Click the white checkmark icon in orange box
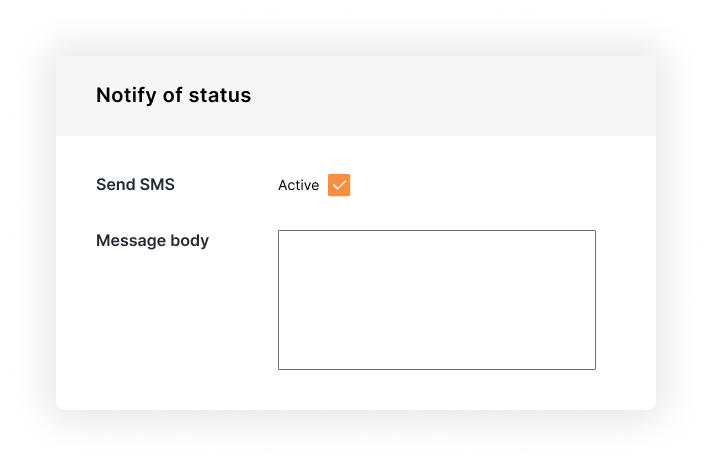Image resolution: width=710 pixels, height=464 pixels. click(x=339, y=185)
